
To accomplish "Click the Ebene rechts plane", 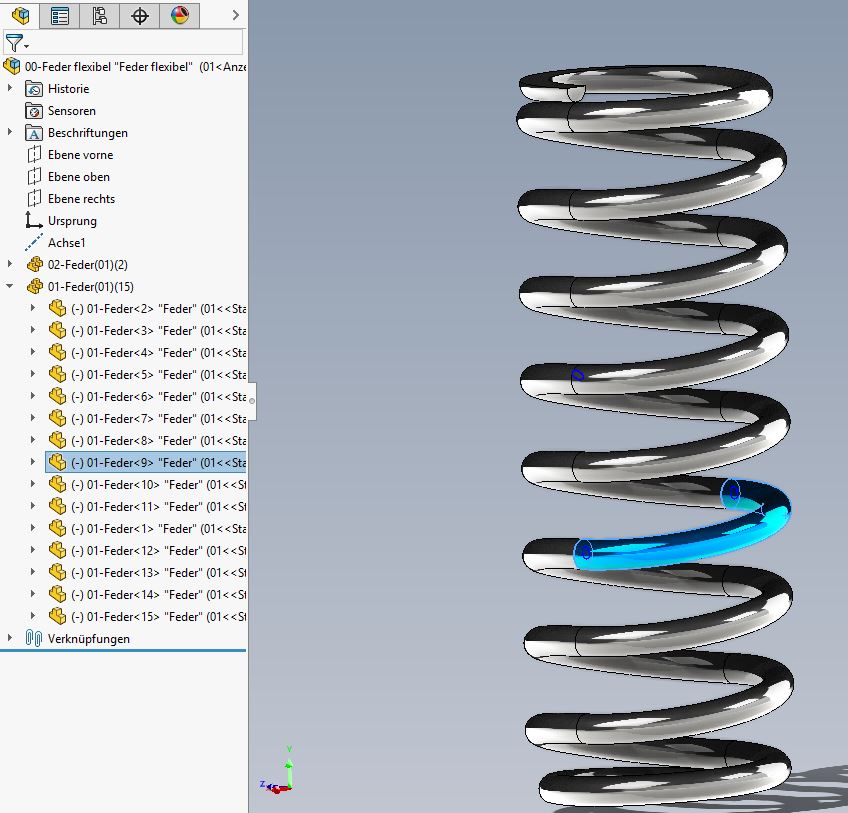I will [x=81, y=199].
